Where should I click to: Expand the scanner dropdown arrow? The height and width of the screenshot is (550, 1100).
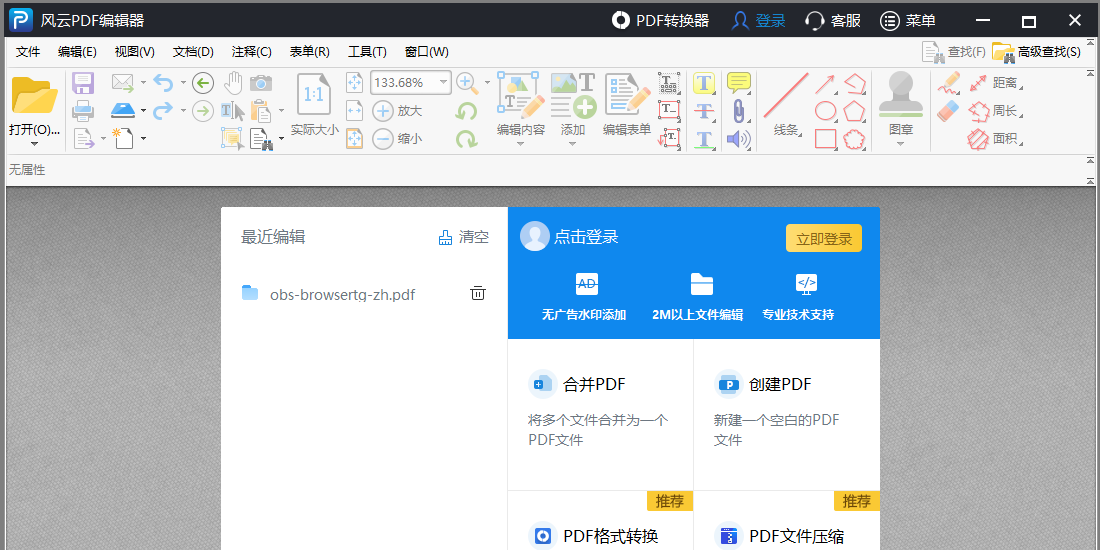point(143,111)
